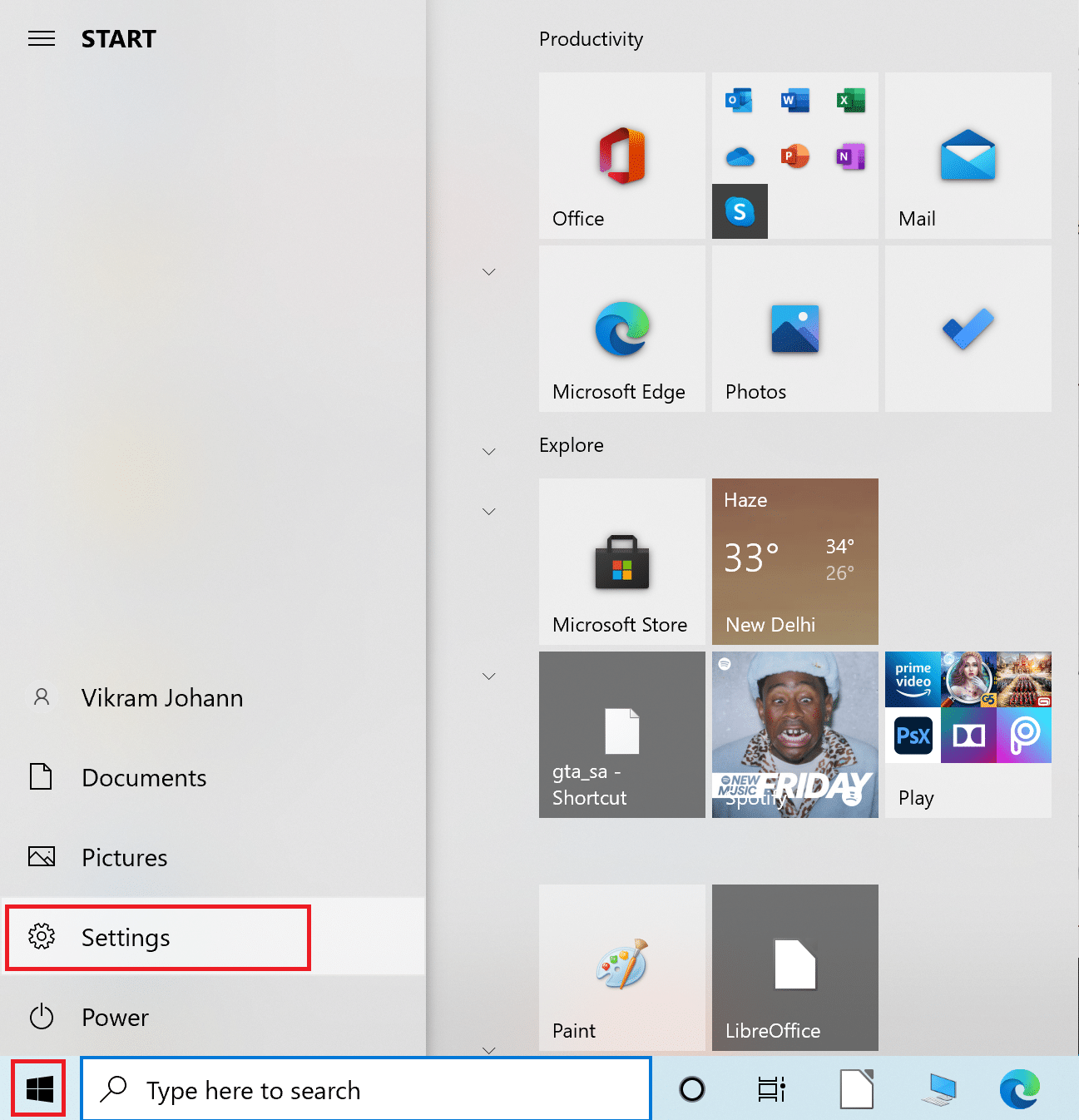The image size is (1079, 1120).
Task: Click the Explore group heading
Action: (572, 445)
